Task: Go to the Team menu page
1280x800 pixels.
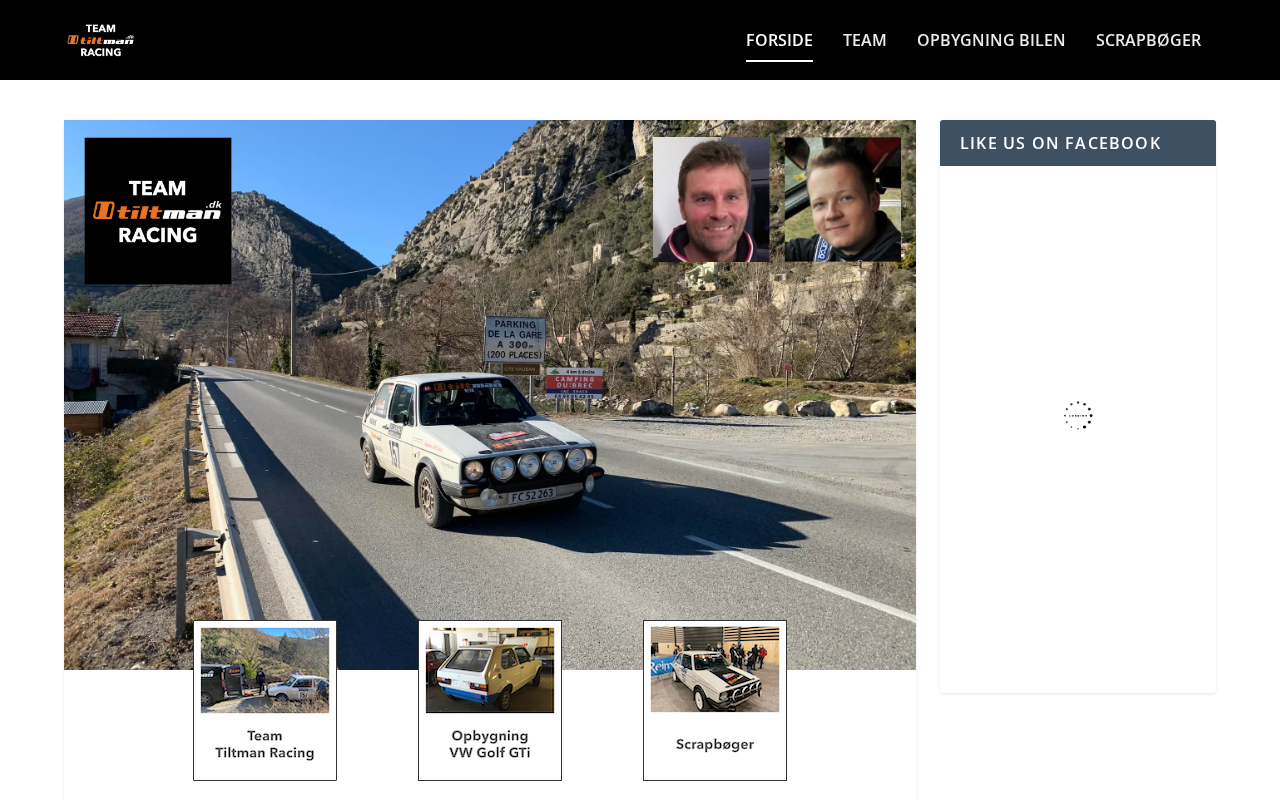Action: click(865, 40)
